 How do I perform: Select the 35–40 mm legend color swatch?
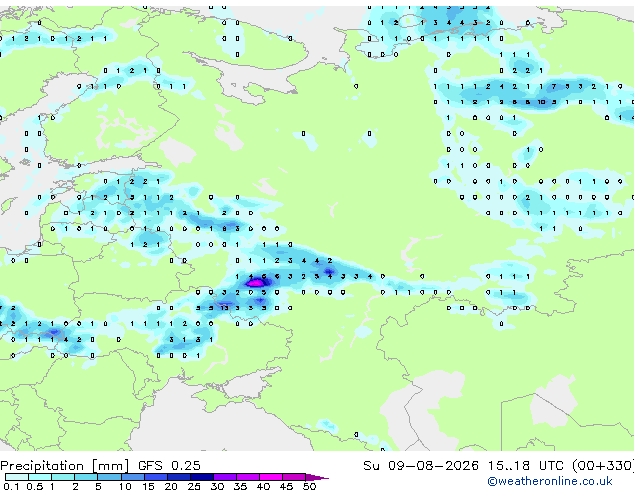click(x=247, y=477)
